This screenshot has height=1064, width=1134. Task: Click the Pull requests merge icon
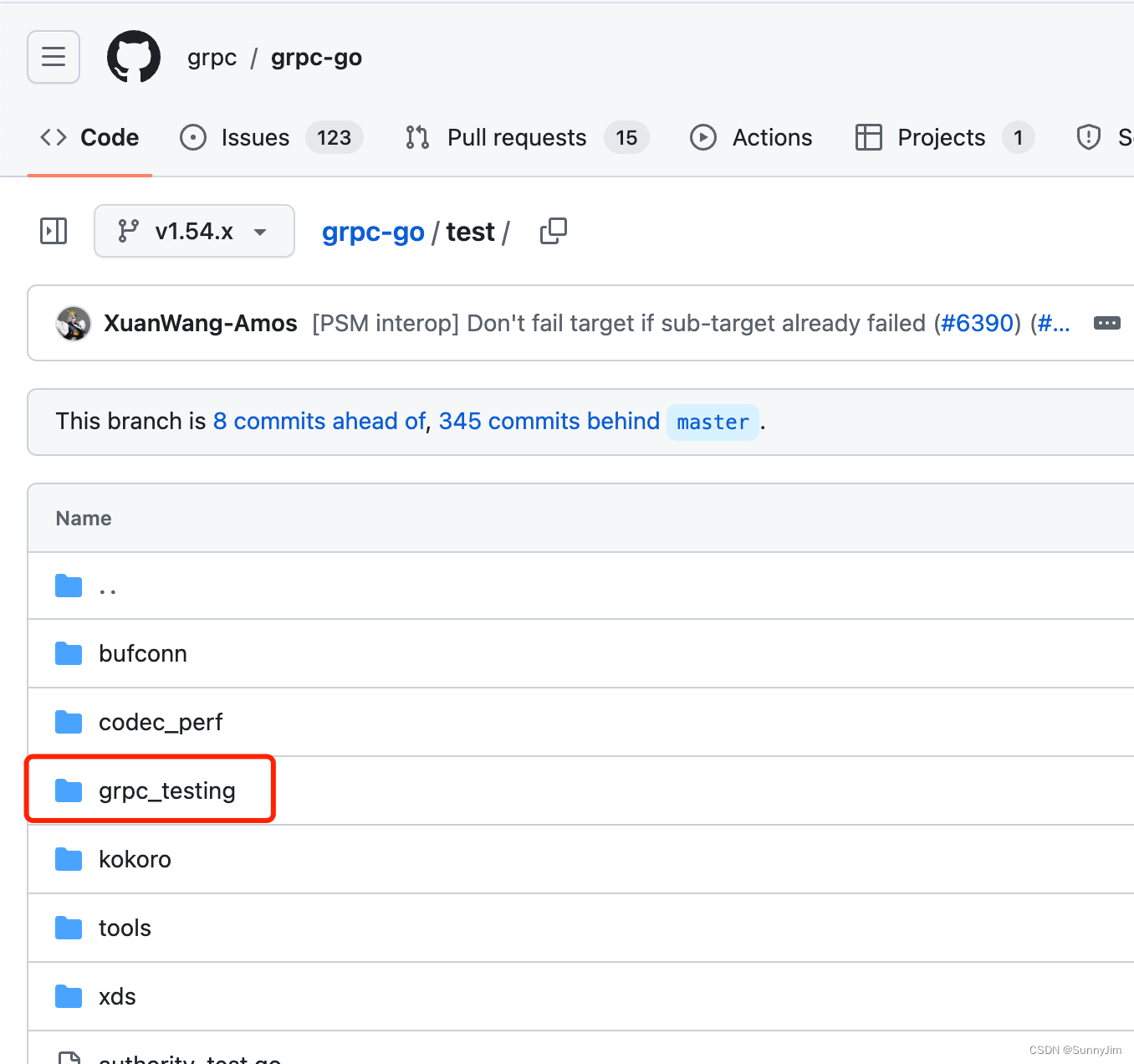pyautogui.click(x=417, y=137)
